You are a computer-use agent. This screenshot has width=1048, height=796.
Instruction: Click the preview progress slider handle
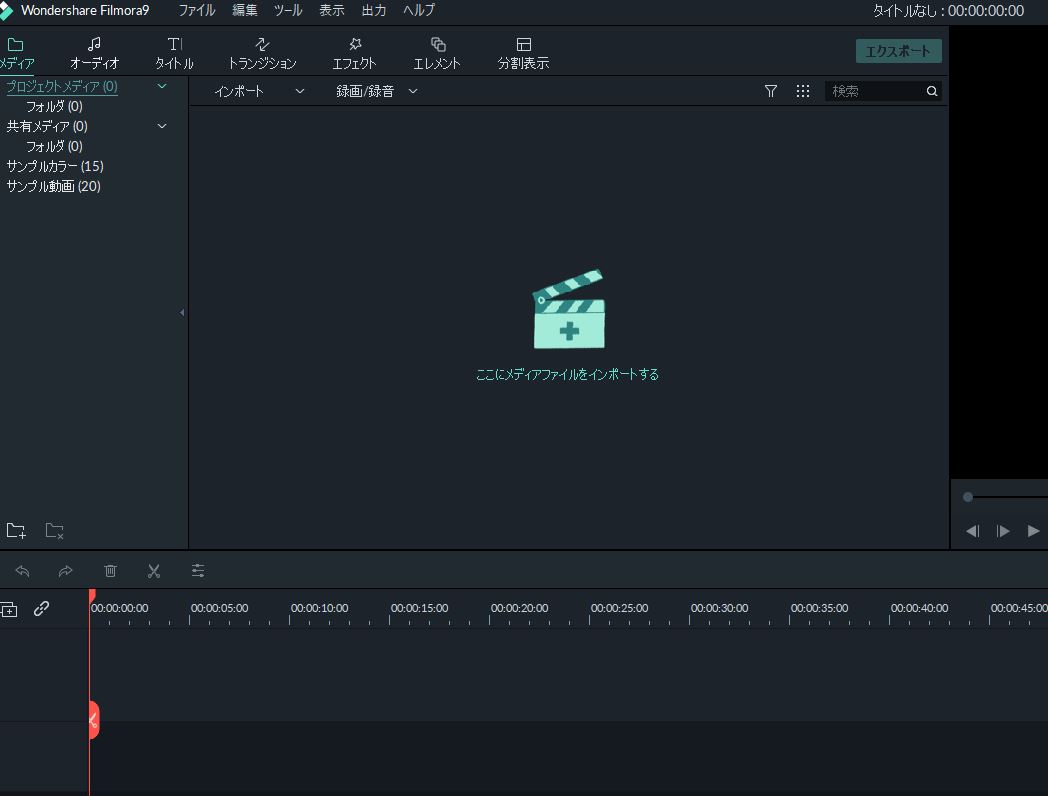[x=968, y=497]
